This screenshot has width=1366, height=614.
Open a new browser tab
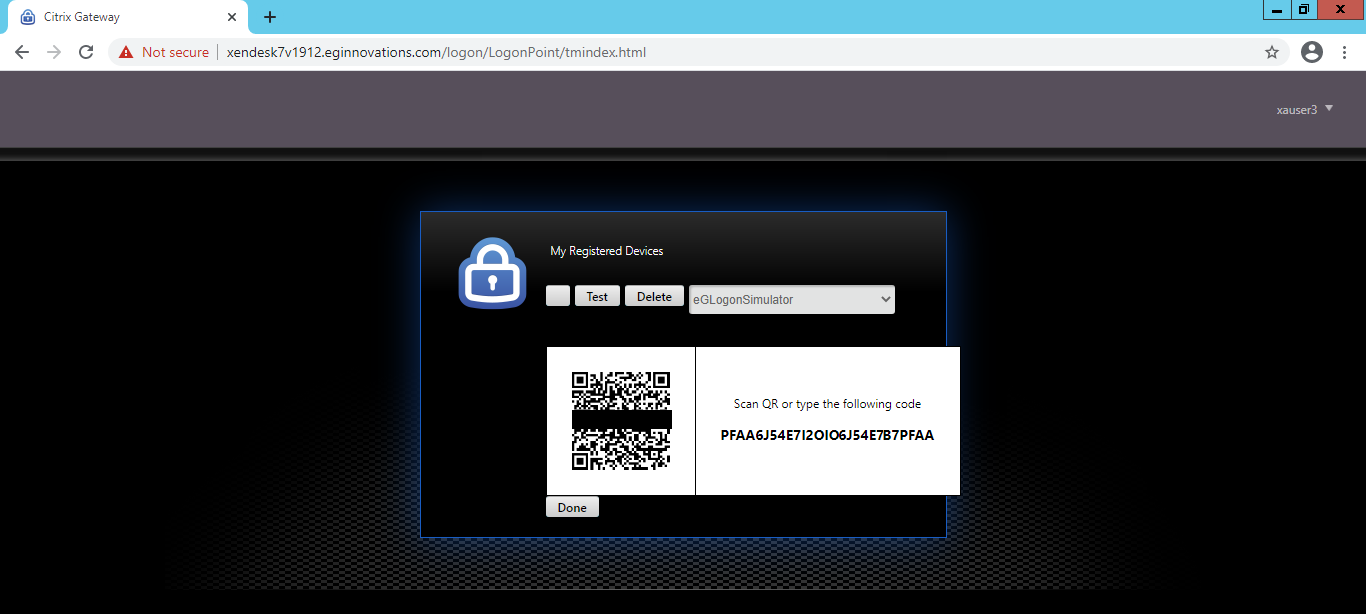[270, 17]
